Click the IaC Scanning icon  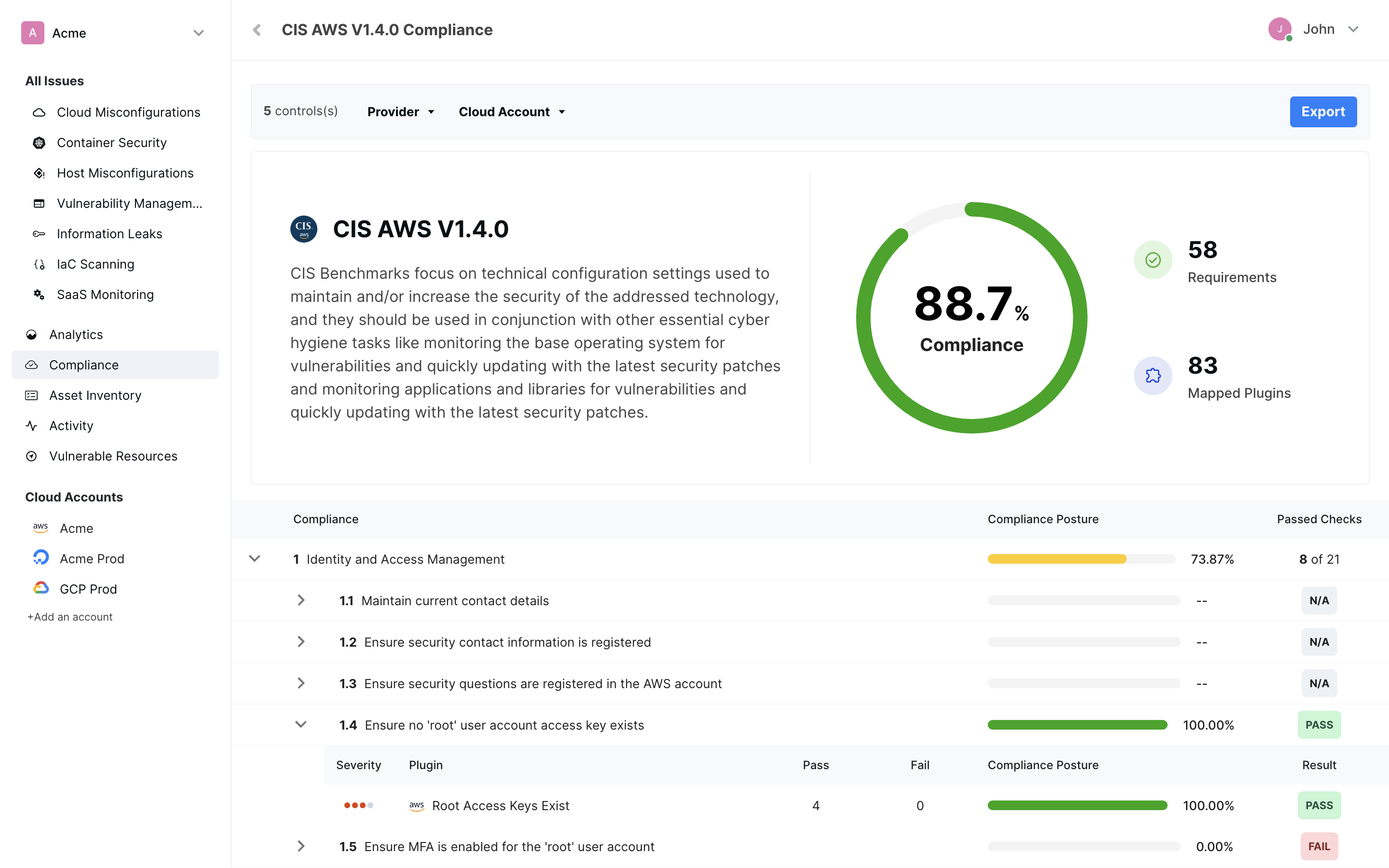[38, 264]
